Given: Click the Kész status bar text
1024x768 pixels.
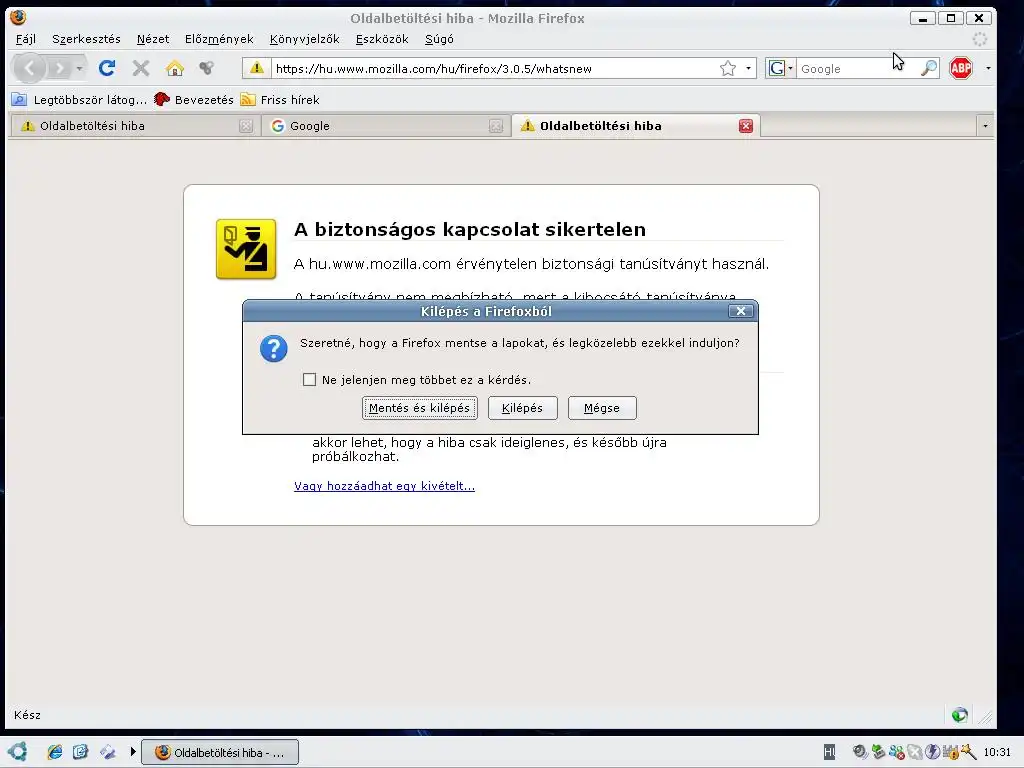Looking at the screenshot, I should [27, 715].
